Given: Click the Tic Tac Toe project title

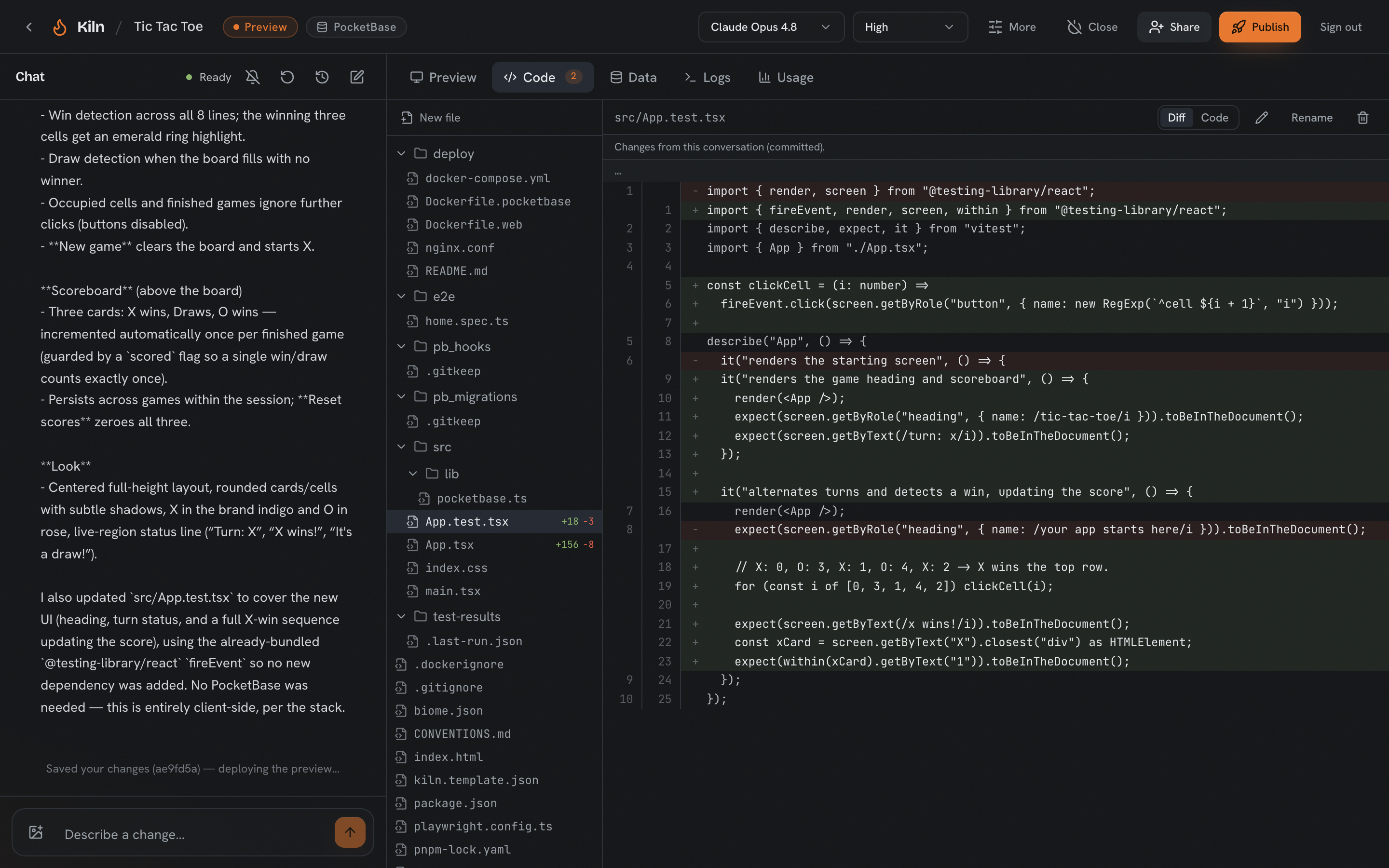Looking at the screenshot, I should pyautogui.click(x=168, y=27).
